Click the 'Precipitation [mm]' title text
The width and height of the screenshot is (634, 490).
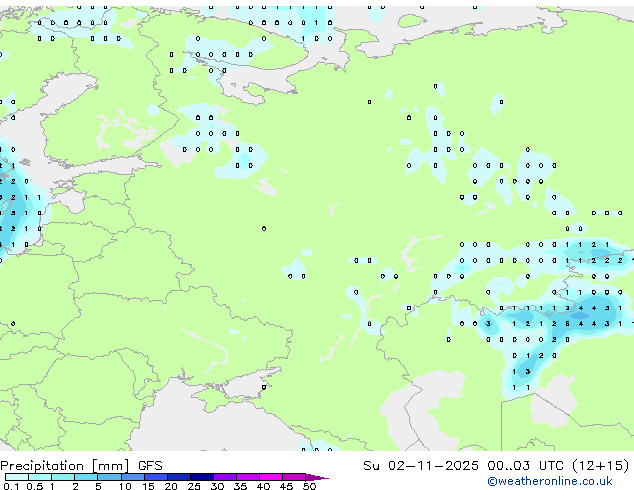click(x=65, y=466)
